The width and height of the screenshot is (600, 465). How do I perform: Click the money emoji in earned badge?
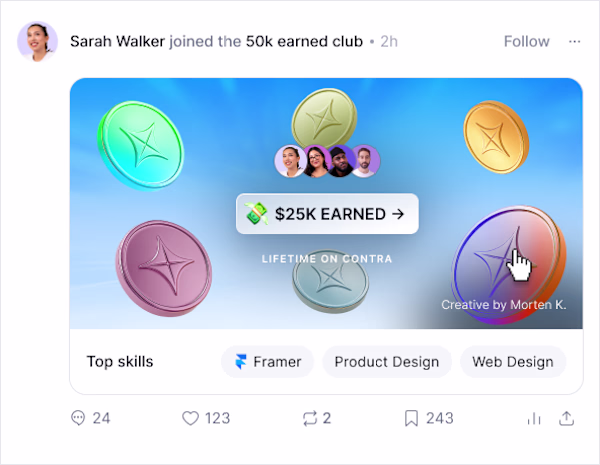(x=257, y=213)
